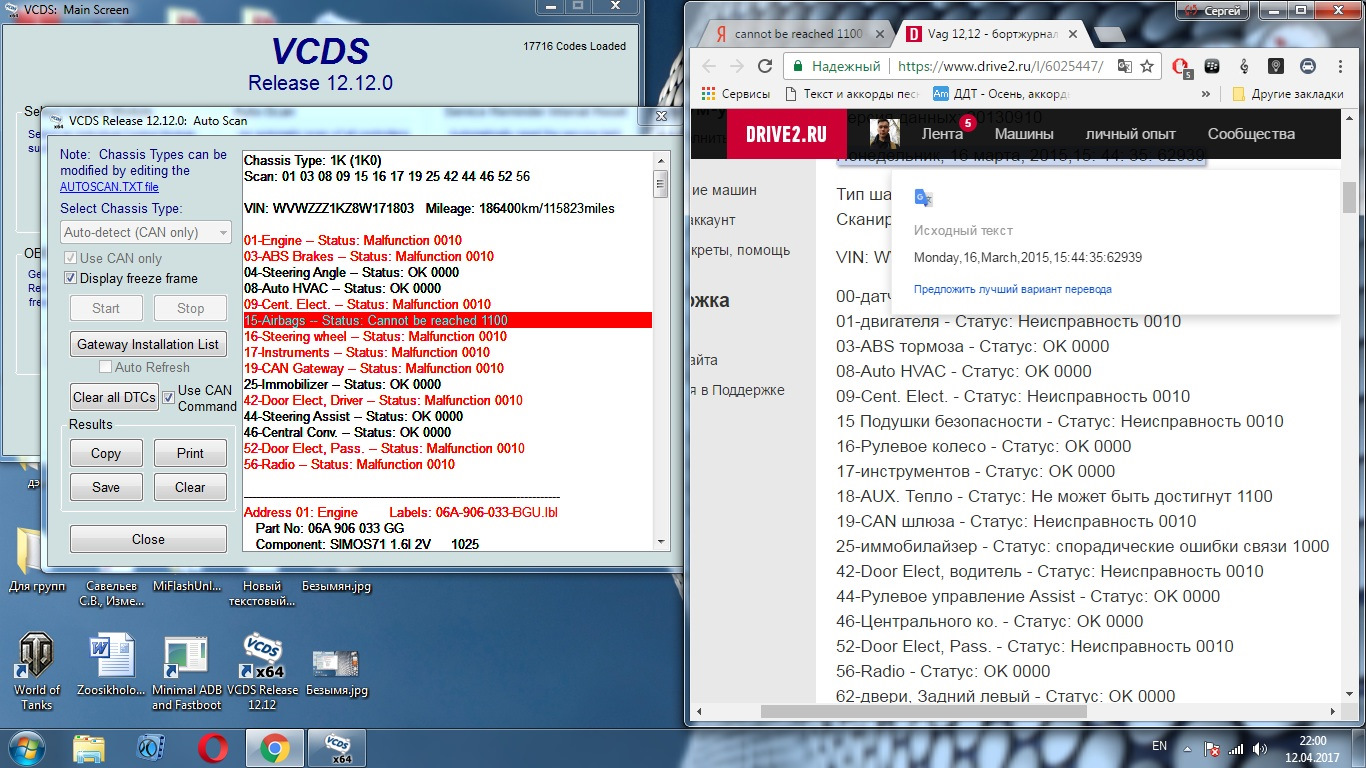Expand the bookmarks bar overflow chevron
Image resolution: width=1366 pixels, height=768 pixels.
[1205, 94]
